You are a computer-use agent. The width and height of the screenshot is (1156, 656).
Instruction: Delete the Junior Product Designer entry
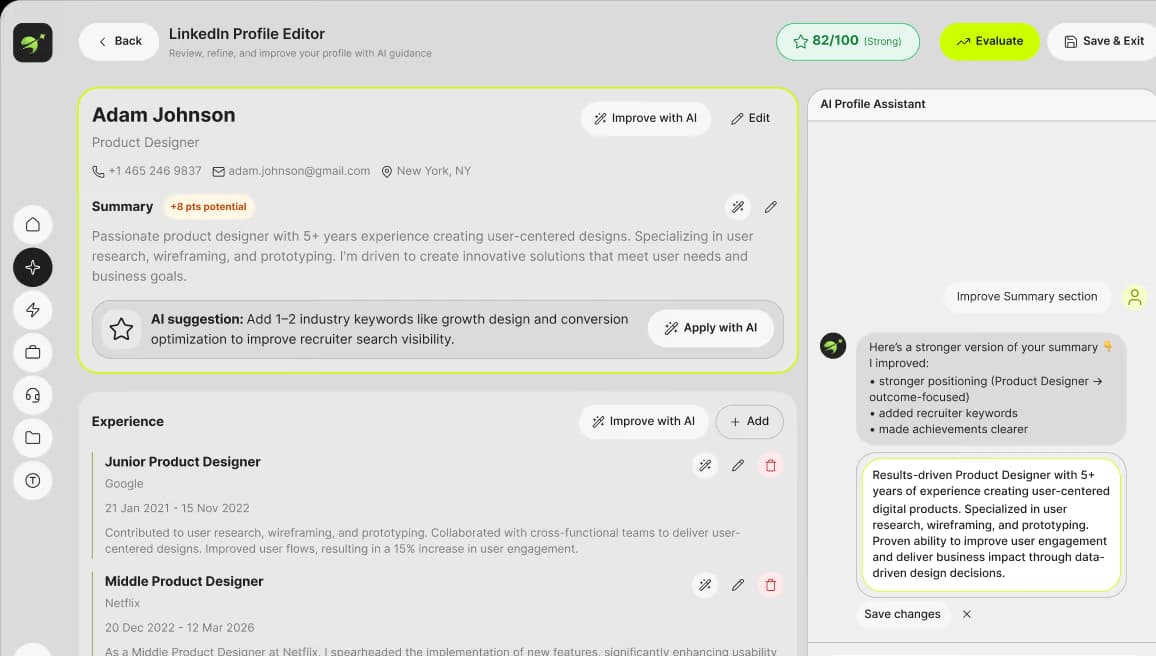[x=770, y=465]
